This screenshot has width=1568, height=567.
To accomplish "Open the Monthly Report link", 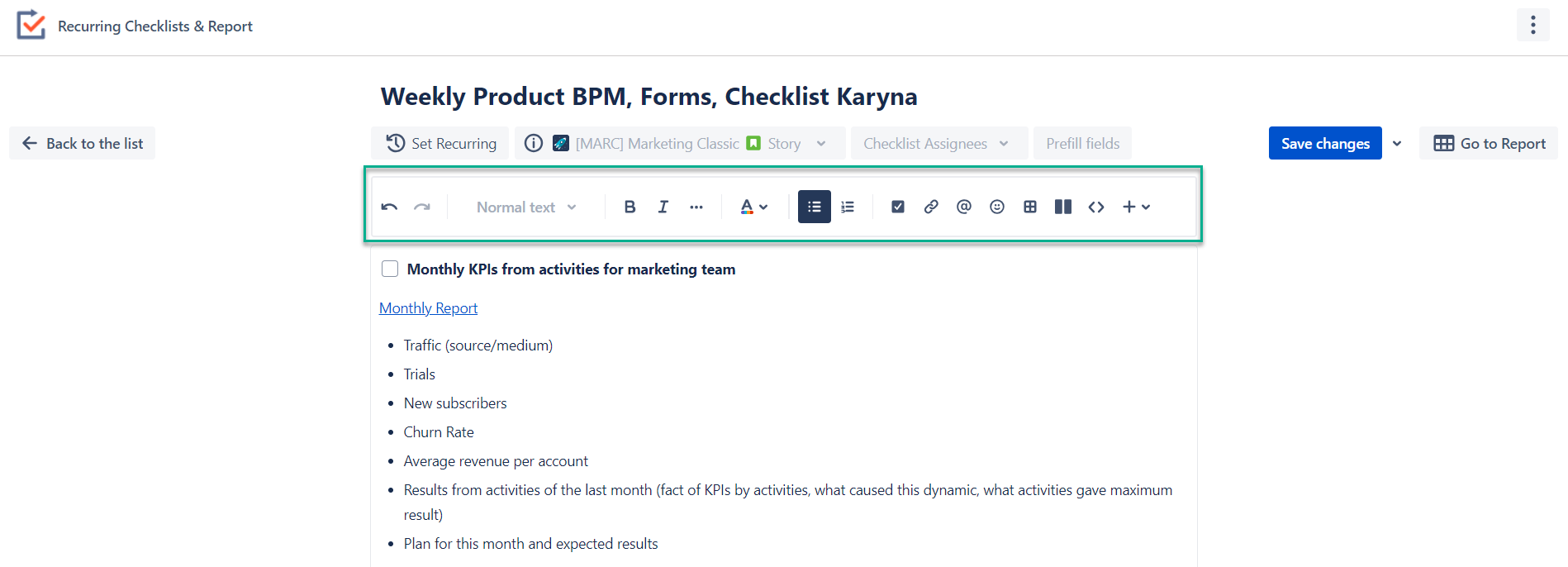I will 428,308.
